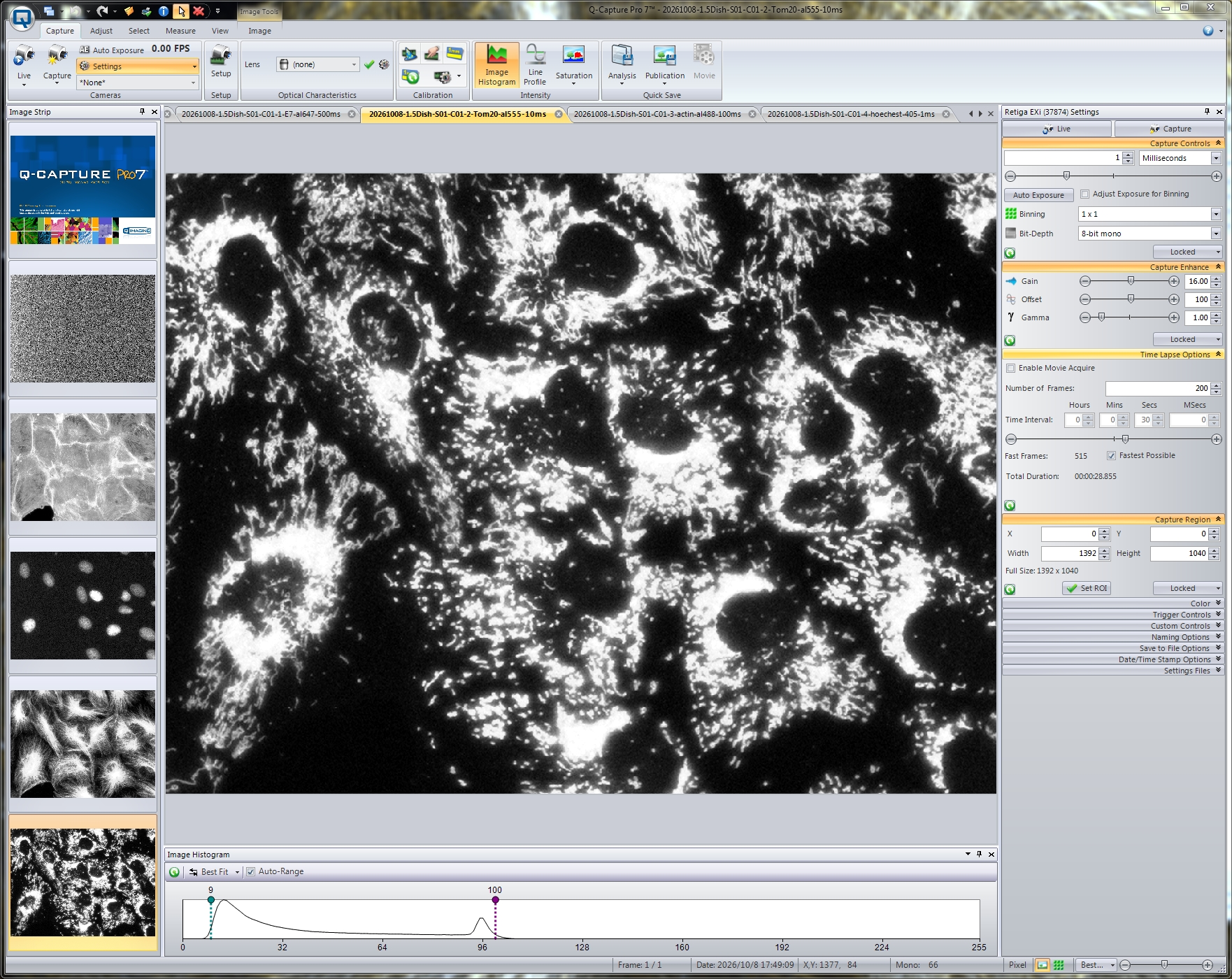Switch to the hoechest-405-1ms image tab
Image resolution: width=1232 pixels, height=979 pixels.
851,114
